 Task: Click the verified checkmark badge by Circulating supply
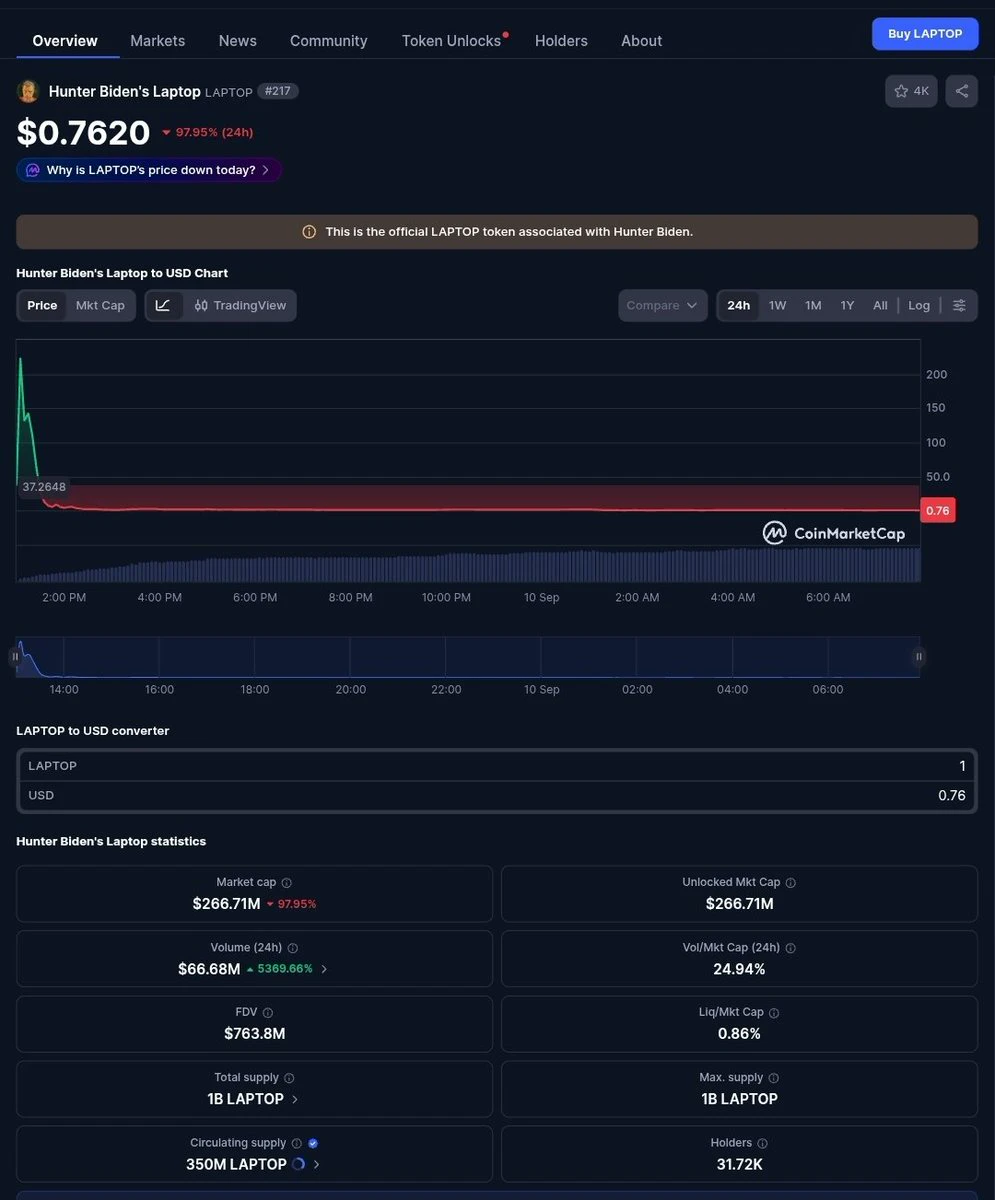pos(313,1143)
